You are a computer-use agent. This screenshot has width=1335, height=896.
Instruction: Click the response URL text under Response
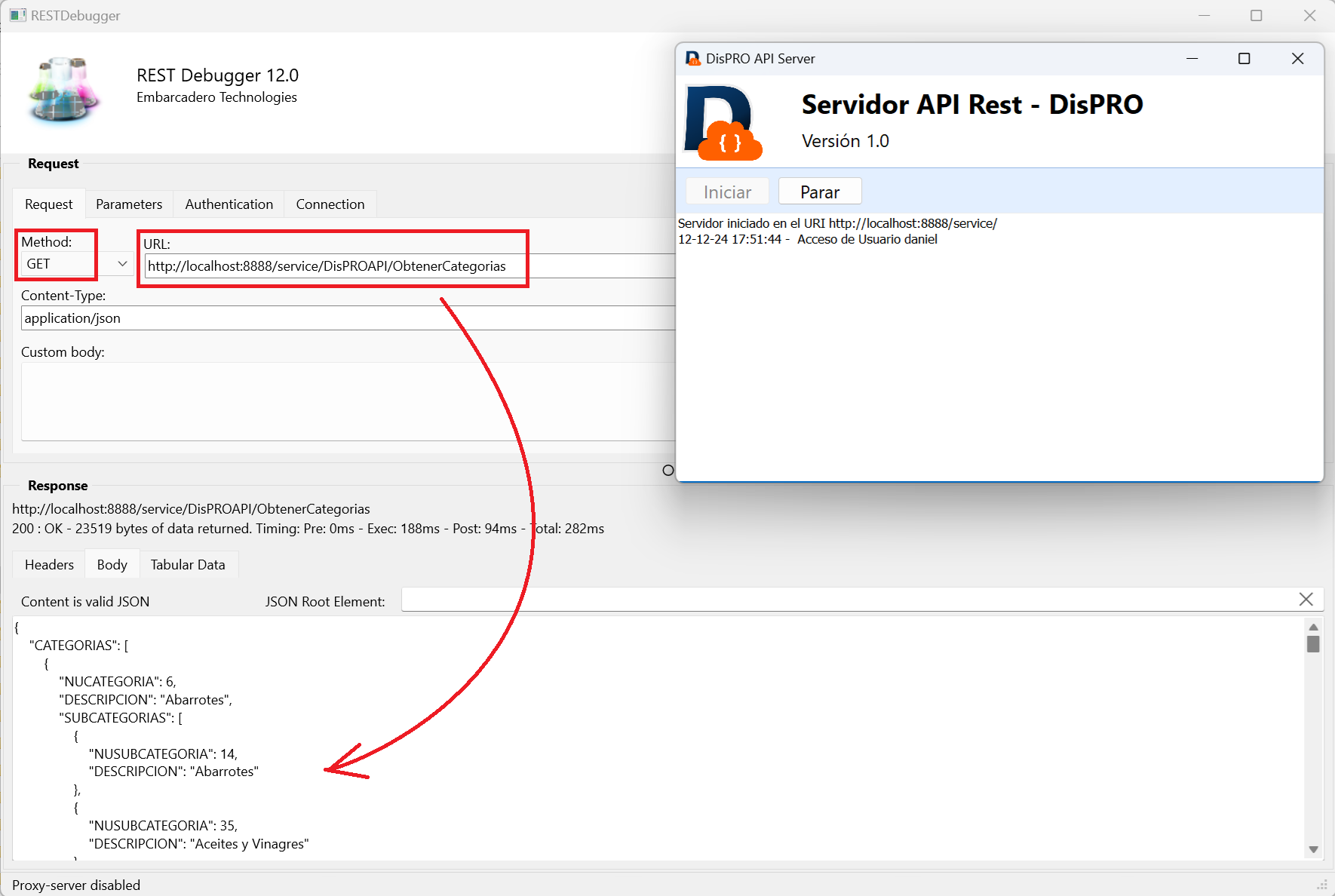point(191,509)
